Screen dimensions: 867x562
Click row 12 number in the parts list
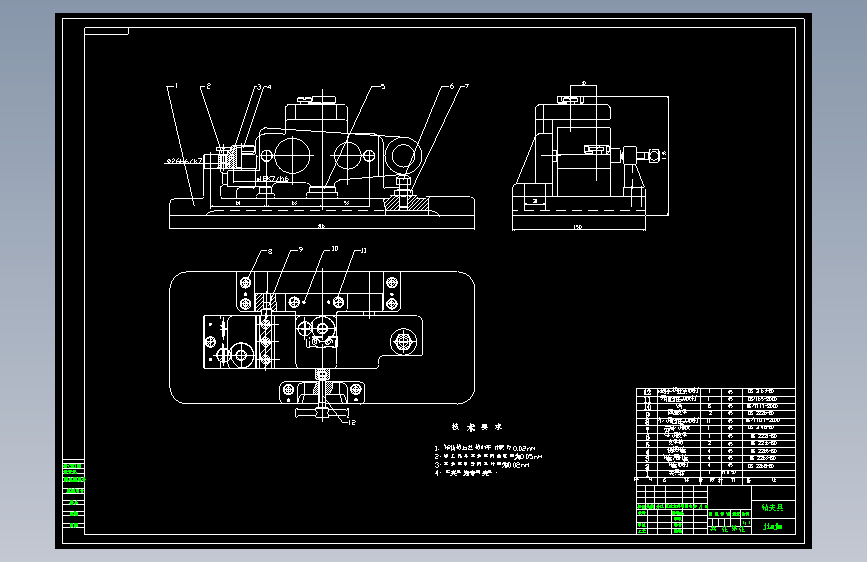647,392
